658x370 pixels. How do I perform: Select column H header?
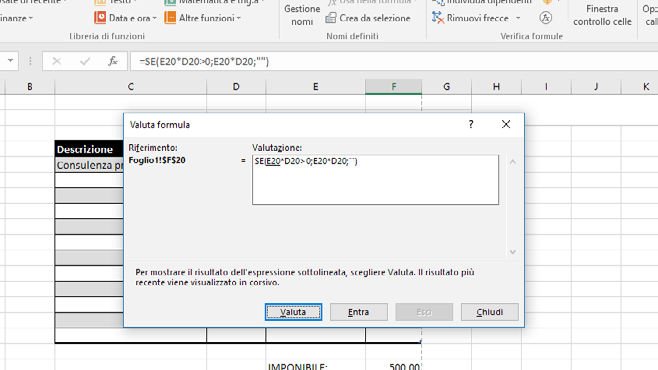[x=496, y=87]
